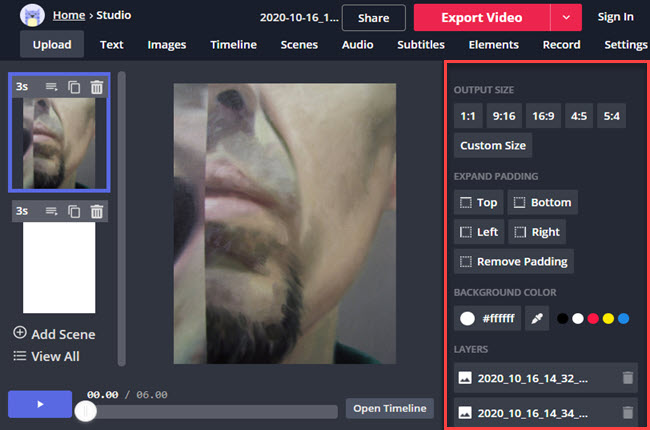Click the #ffffff background color field
Viewport: 650px width, 430px height.
(x=488, y=318)
